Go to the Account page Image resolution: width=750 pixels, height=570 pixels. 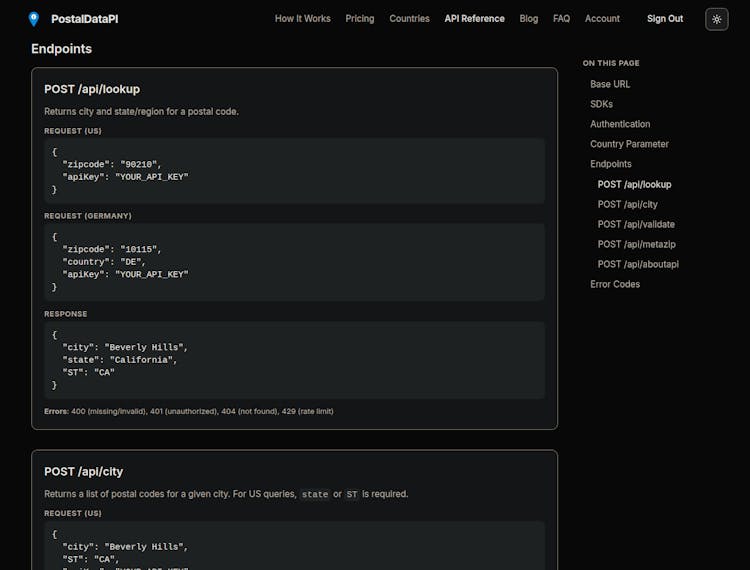[x=602, y=19]
